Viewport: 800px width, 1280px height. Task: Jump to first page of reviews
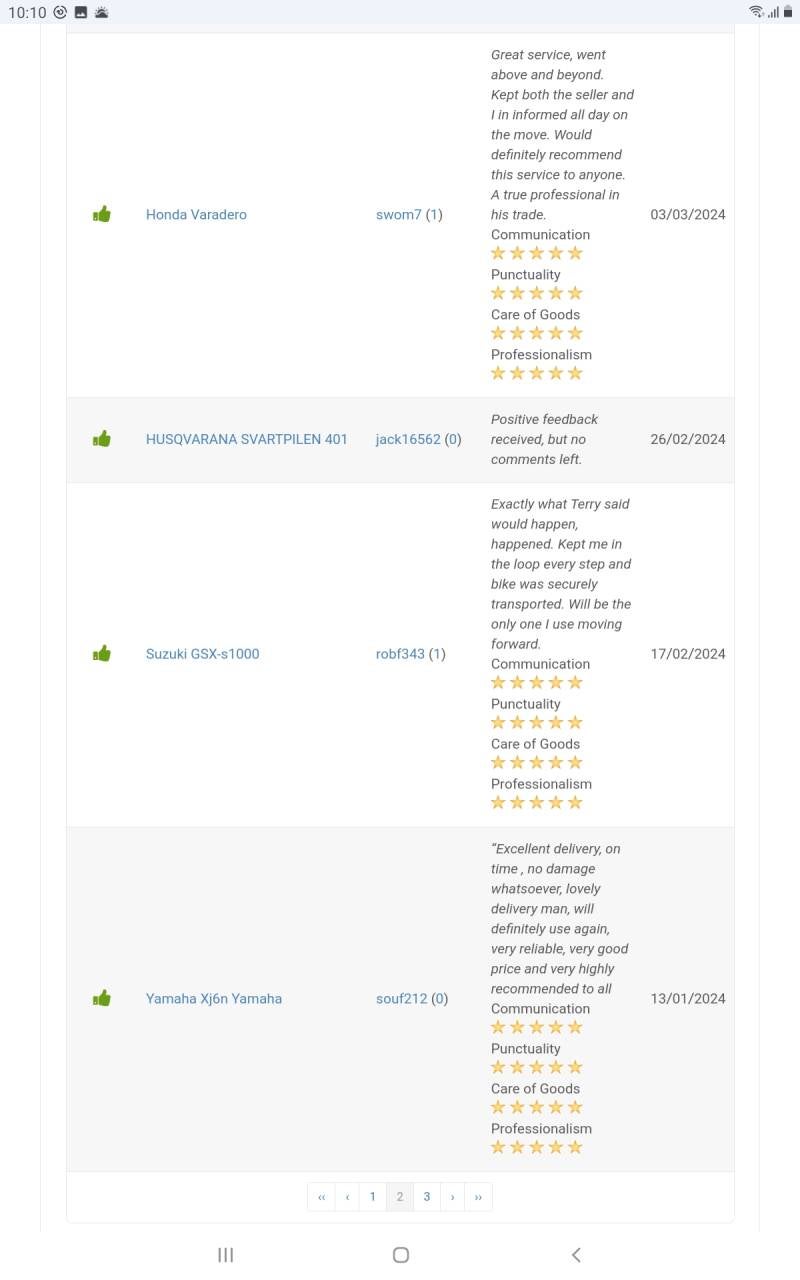[321, 1197]
